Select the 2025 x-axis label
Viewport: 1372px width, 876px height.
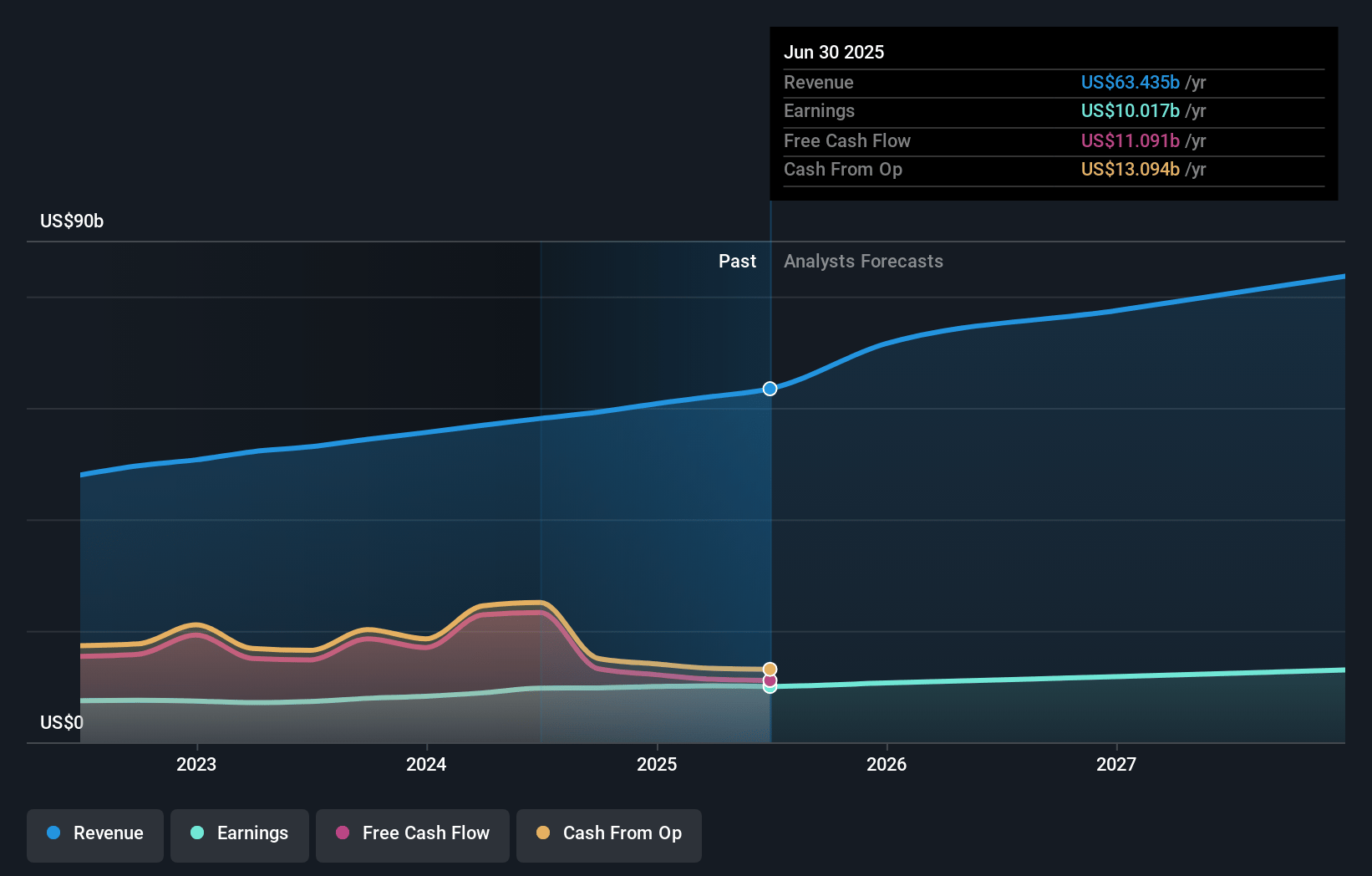[x=657, y=764]
